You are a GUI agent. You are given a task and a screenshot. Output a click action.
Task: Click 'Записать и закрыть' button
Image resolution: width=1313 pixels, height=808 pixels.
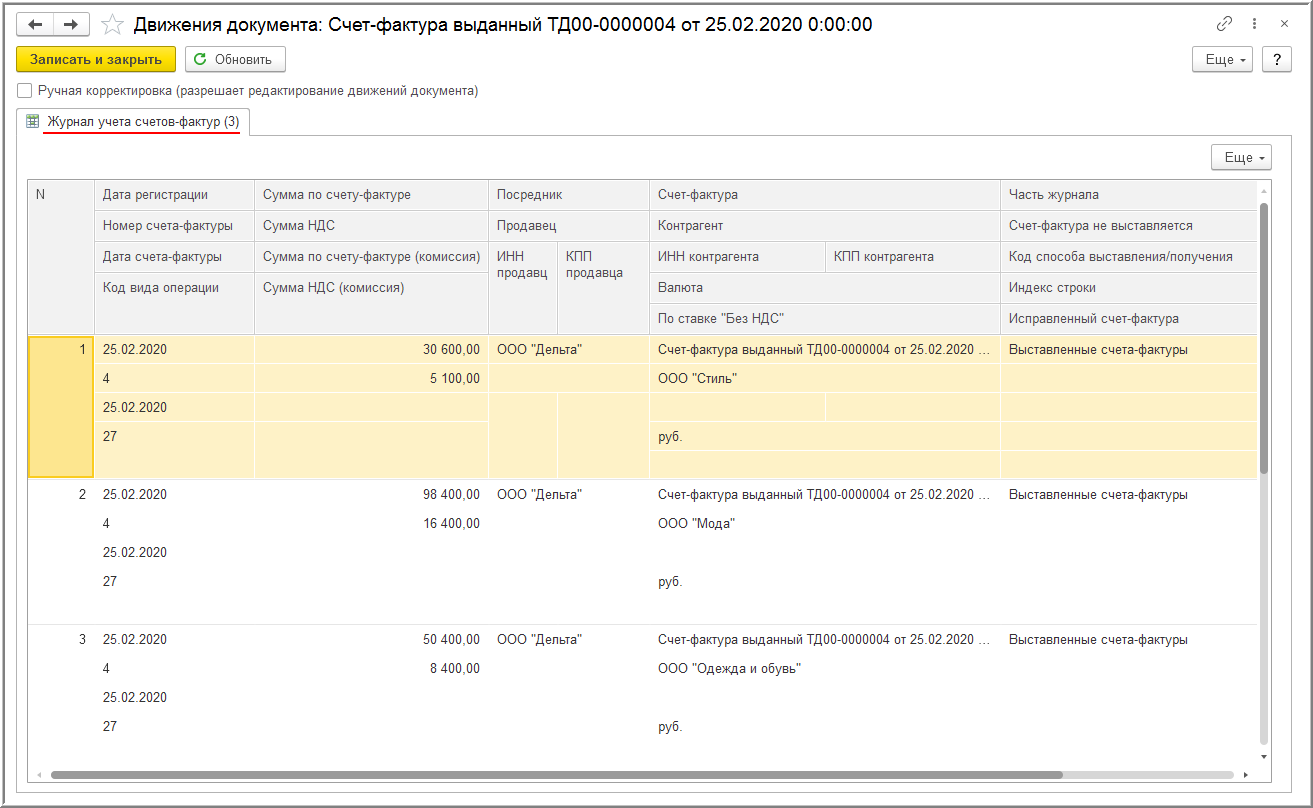point(96,60)
